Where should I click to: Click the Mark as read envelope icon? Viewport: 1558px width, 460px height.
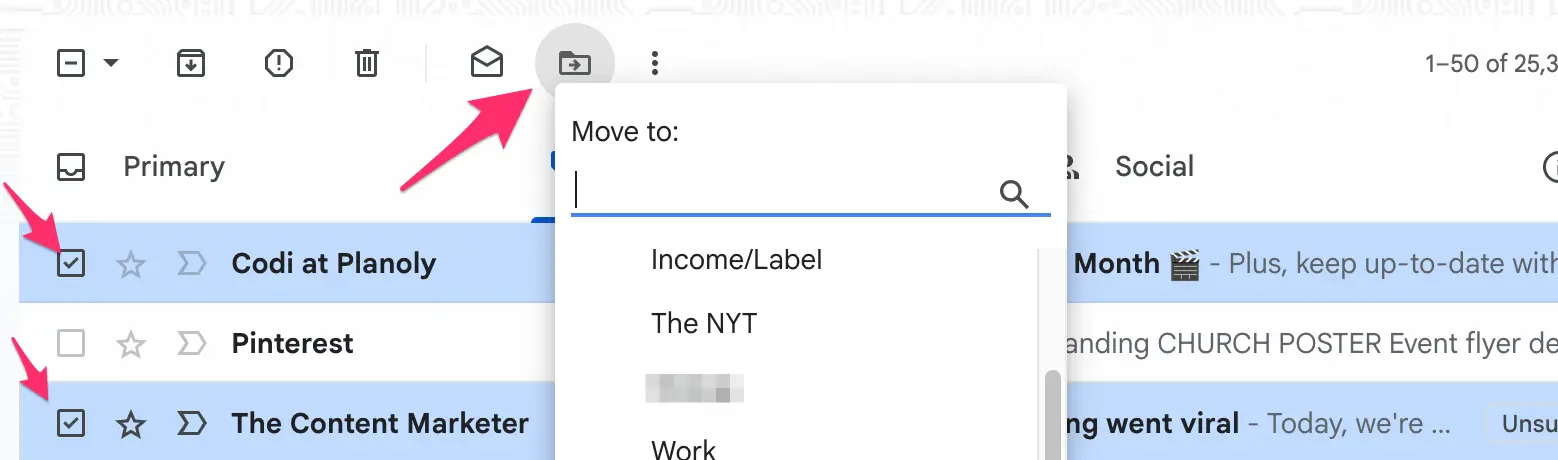(x=487, y=64)
